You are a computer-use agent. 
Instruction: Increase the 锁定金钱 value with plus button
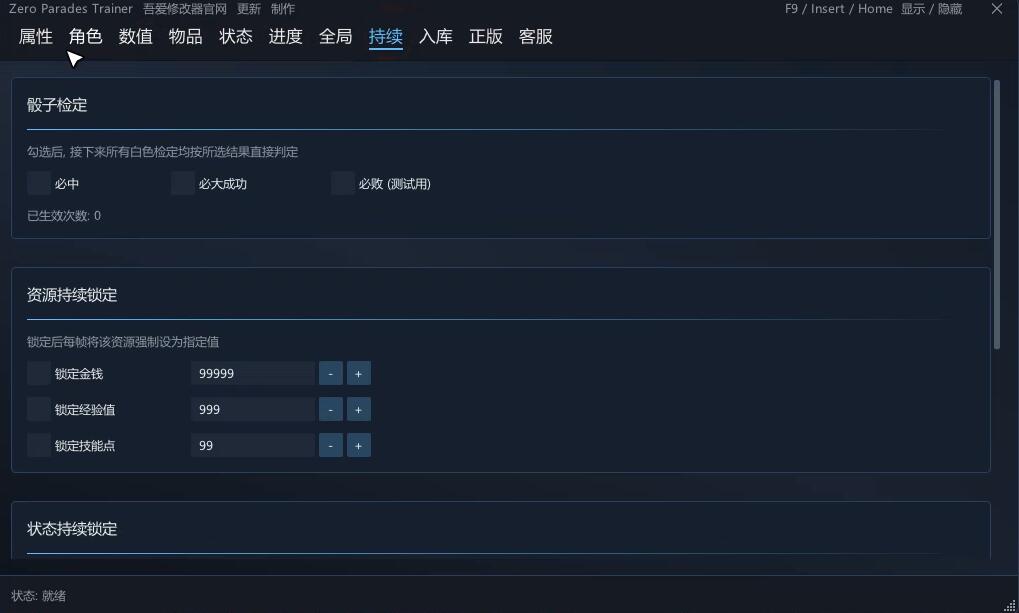point(358,374)
